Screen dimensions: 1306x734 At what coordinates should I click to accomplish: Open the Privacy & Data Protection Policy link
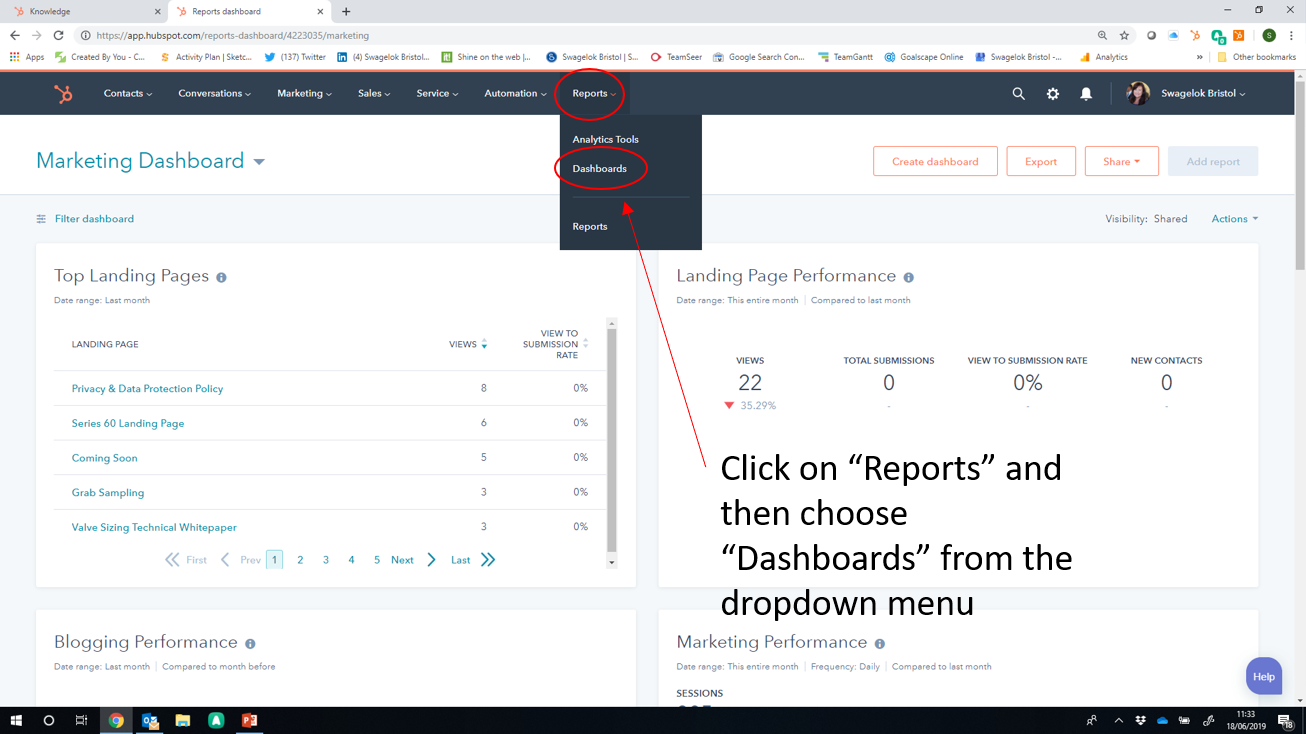click(x=147, y=389)
